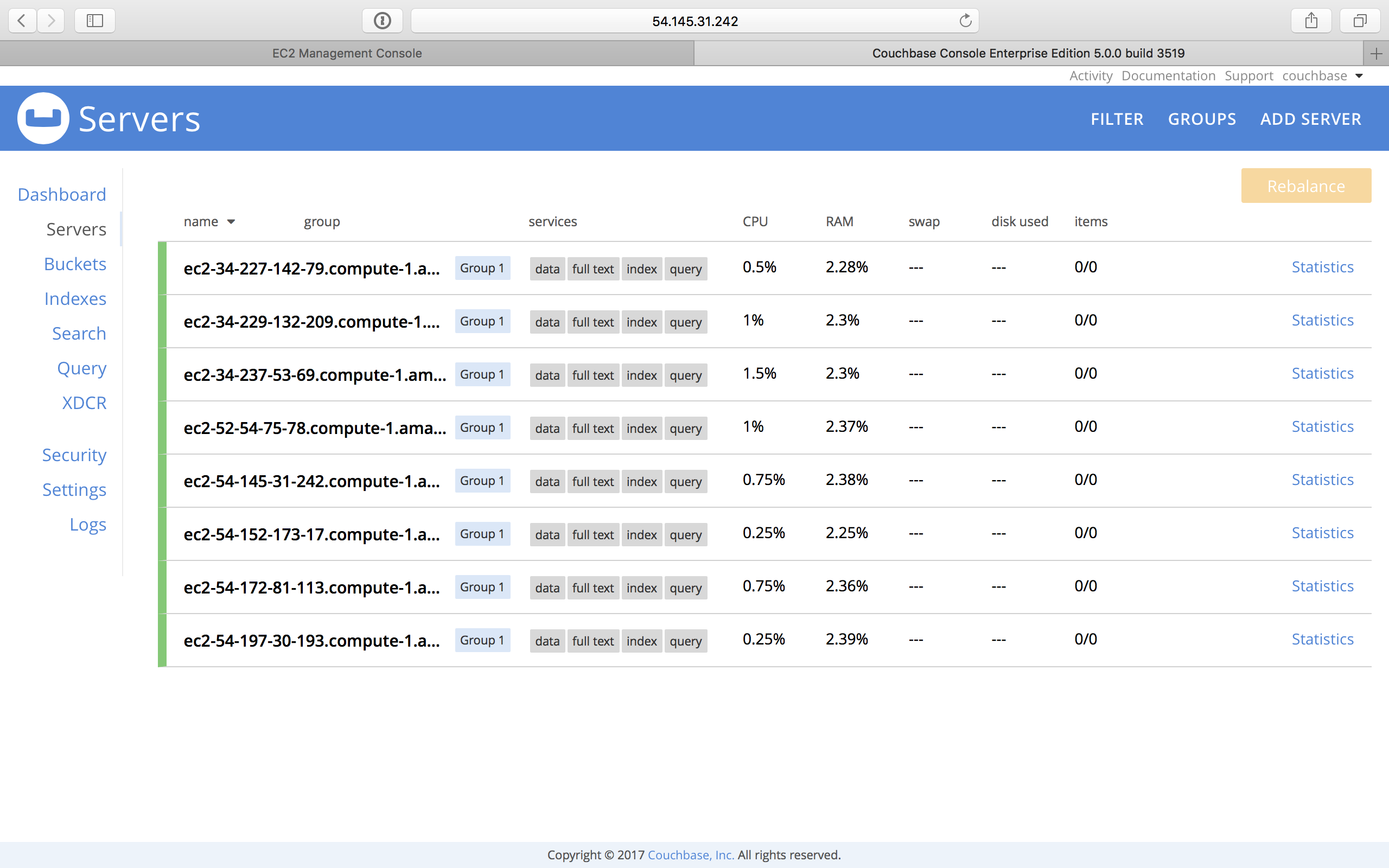Open Statistics for ec2-54-197-30-193

[1322, 639]
